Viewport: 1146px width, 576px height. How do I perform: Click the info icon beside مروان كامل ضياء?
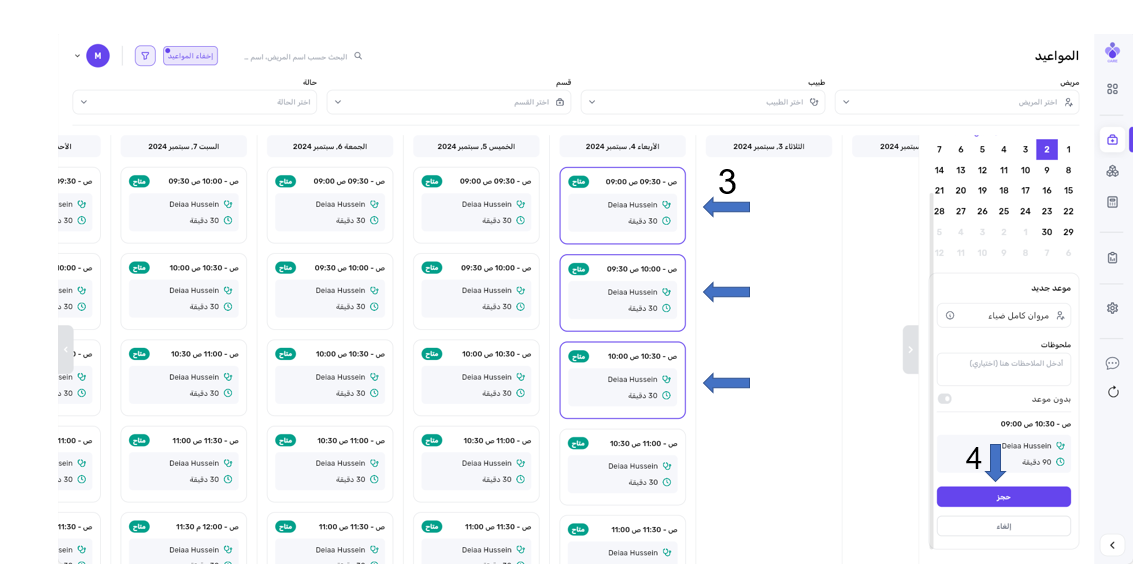pyautogui.click(x=950, y=316)
